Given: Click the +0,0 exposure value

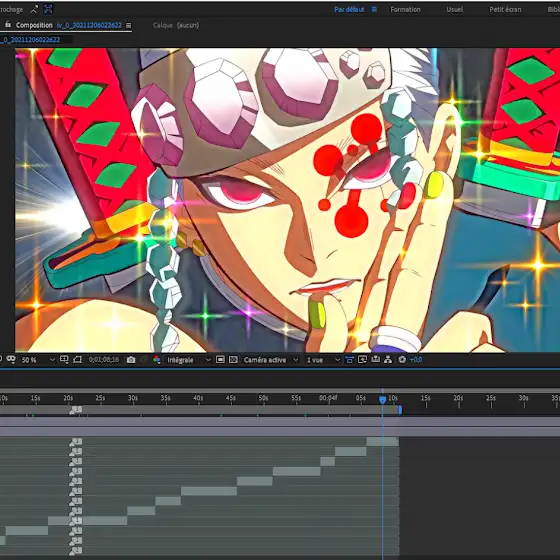Looking at the screenshot, I should click(x=416, y=360).
